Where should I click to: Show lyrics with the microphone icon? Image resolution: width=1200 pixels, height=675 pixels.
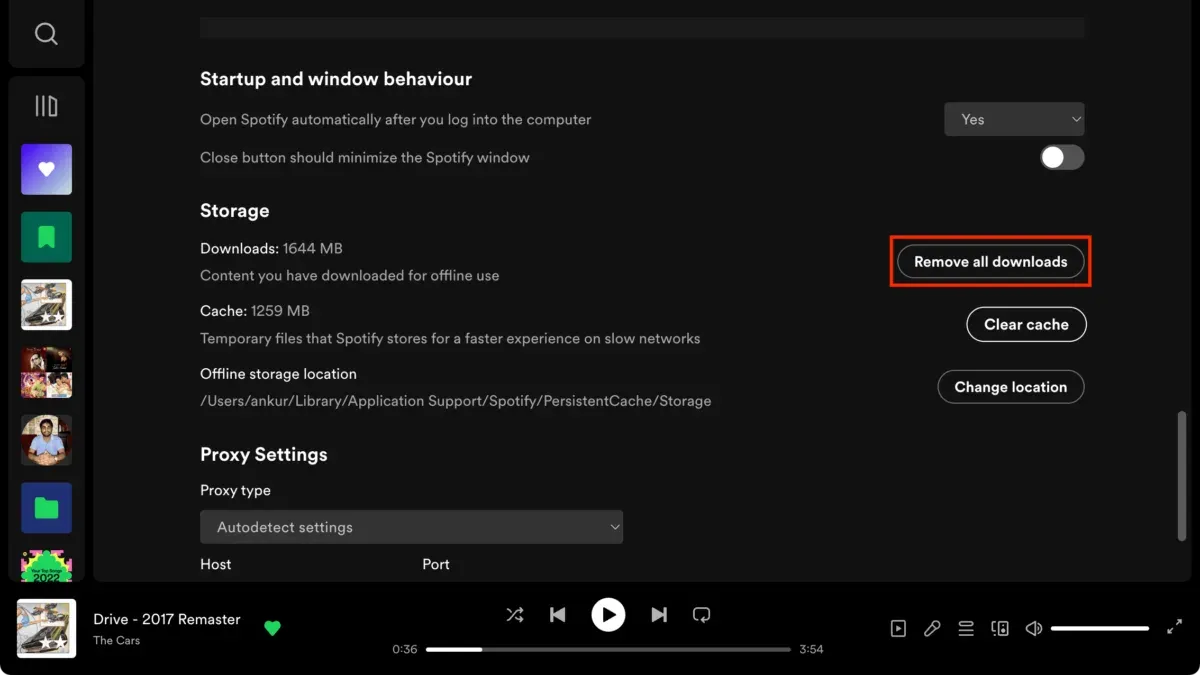(x=932, y=628)
